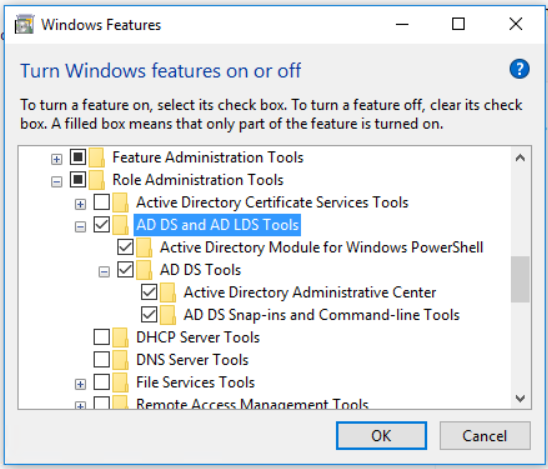This screenshot has width=548, height=469.
Task: Uncheck AD DS Snap-ins and Command-line Tools
Action: 149,315
